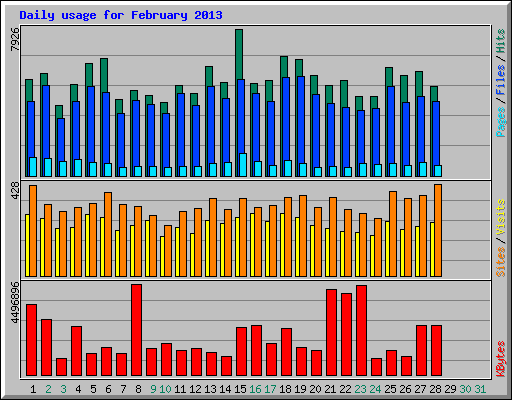Select green day label "30"
This screenshot has height=400, width=512.
pyautogui.click(x=465, y=389)
